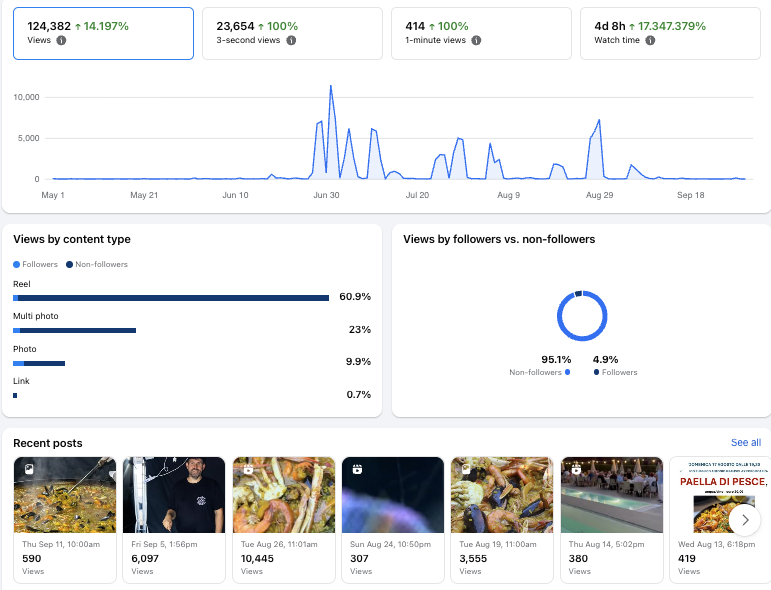Click the 0.7% Link percentage
771x590 pixels.
[x=358, y=394]
